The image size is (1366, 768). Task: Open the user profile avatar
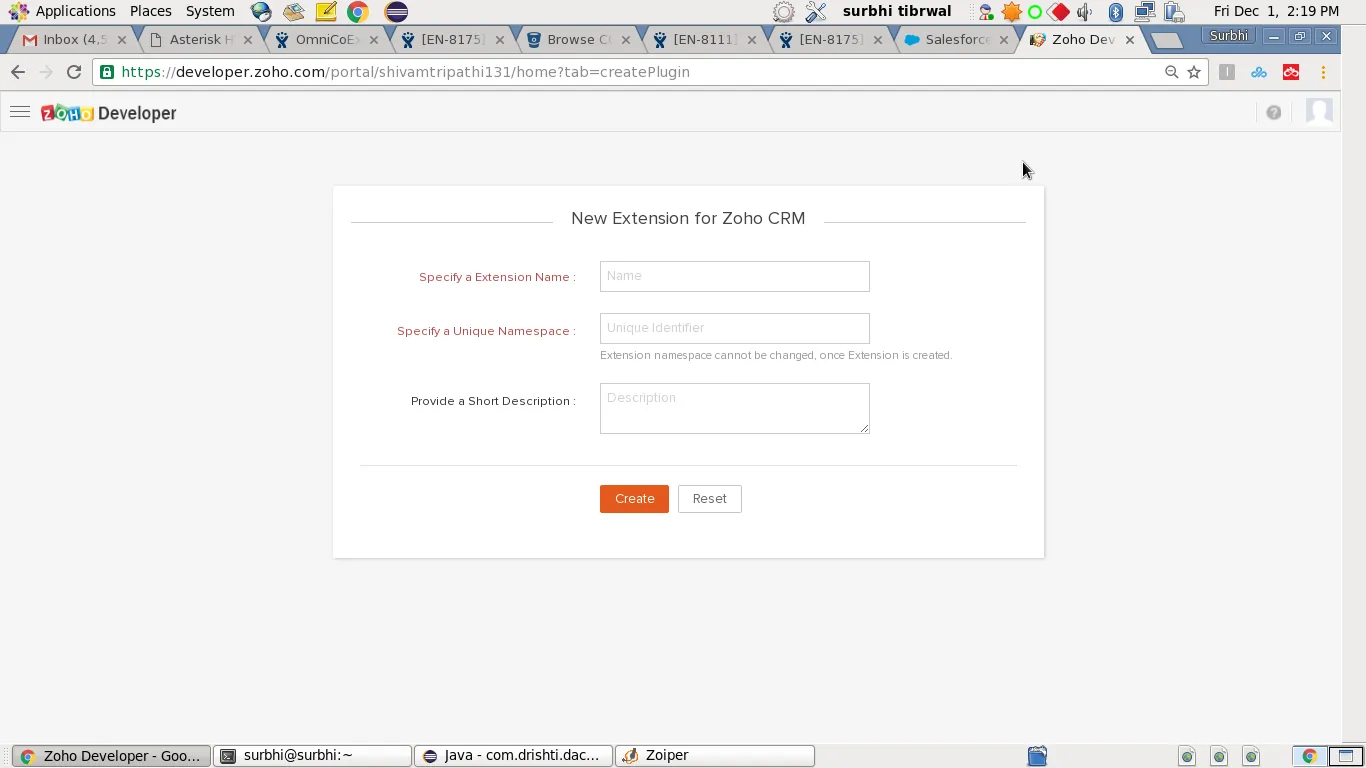(x=1319, y=112)
